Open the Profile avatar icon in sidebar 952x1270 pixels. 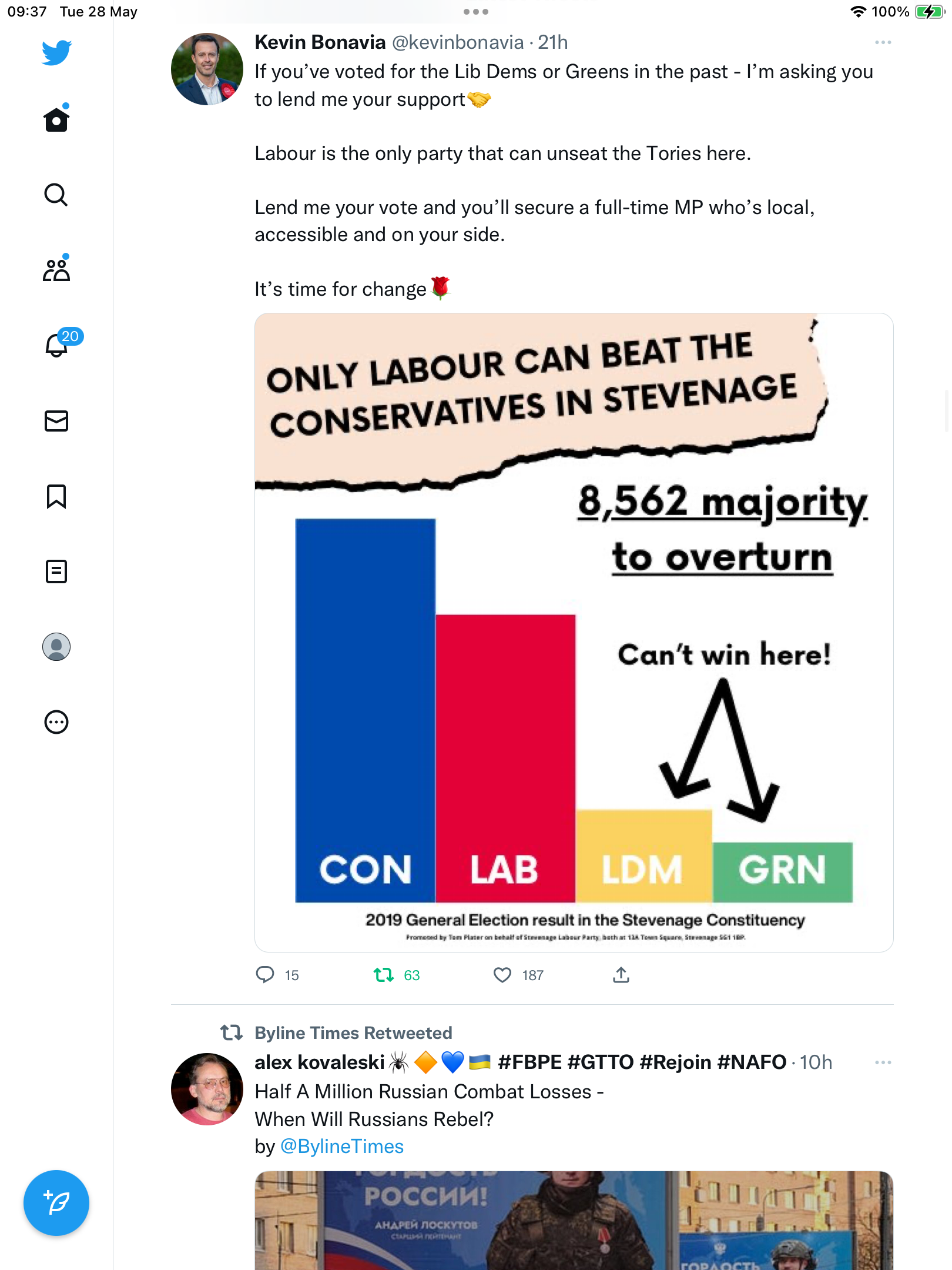point(56,647)
